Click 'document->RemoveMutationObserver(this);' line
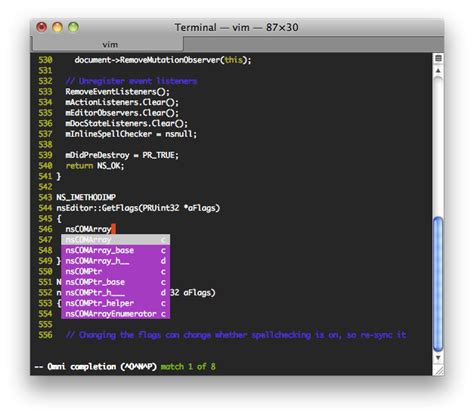 click(x=163, y=60)
